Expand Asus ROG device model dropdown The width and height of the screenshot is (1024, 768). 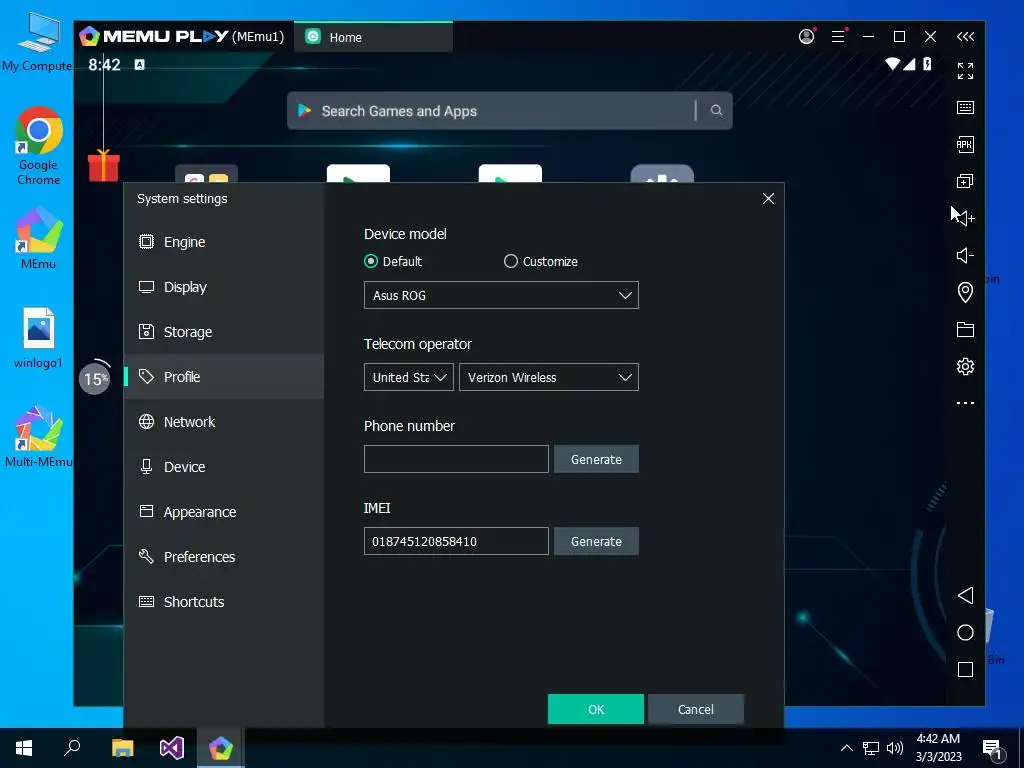(501, 295)
